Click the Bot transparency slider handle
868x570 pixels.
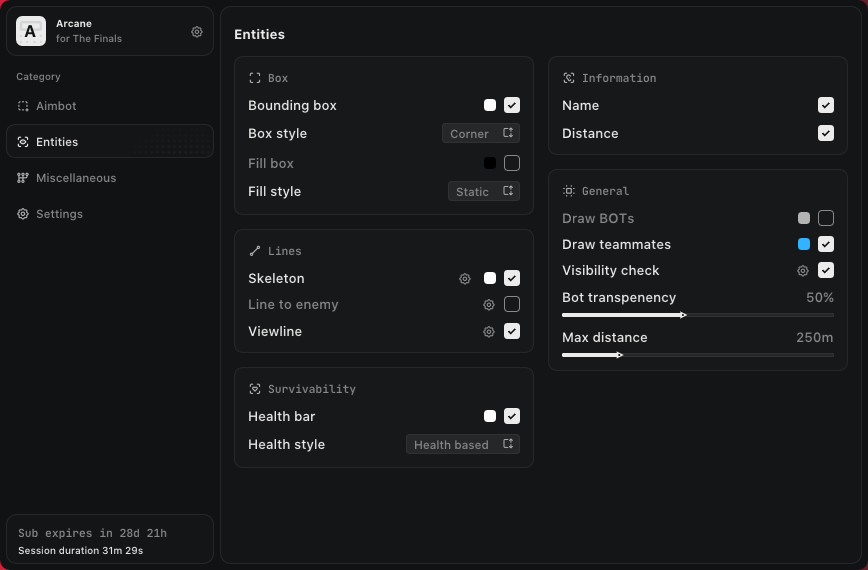(x=683, y=315)
